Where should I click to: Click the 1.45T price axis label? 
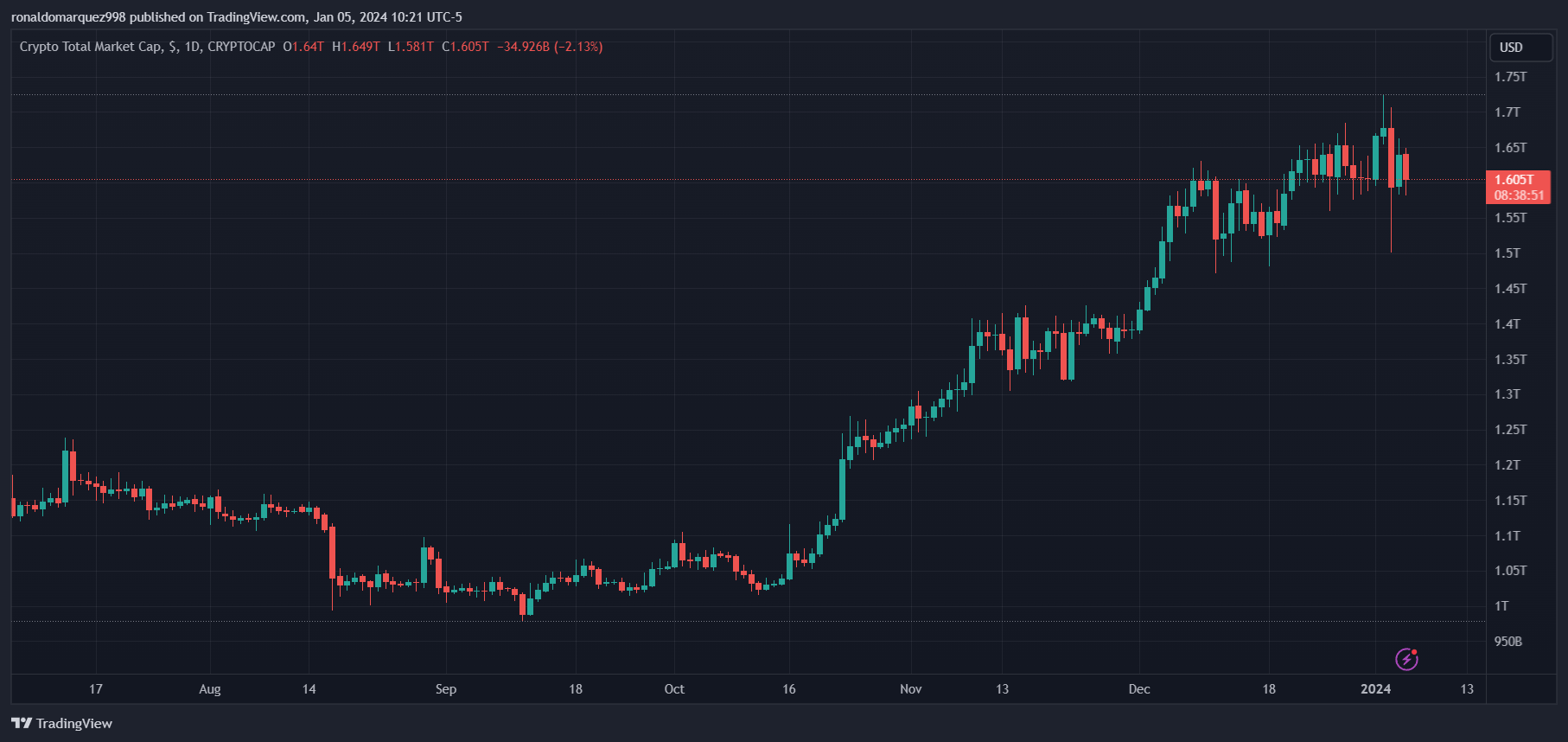point(1511,289)
